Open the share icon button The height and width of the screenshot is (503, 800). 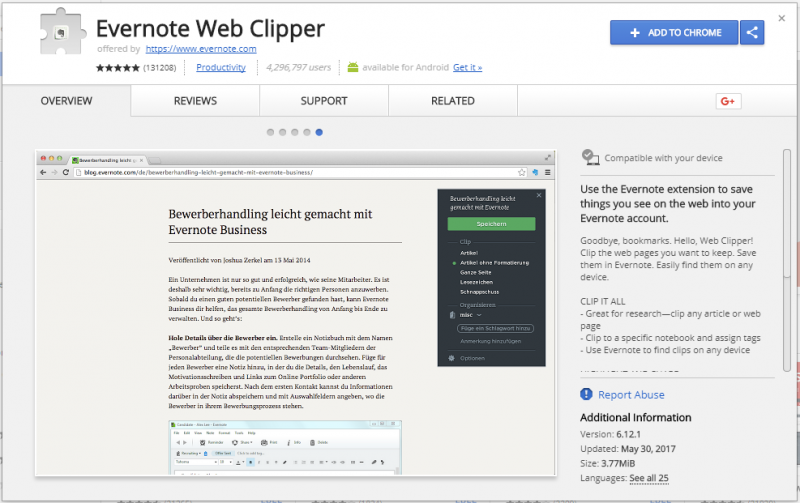(x=752, y=33)
